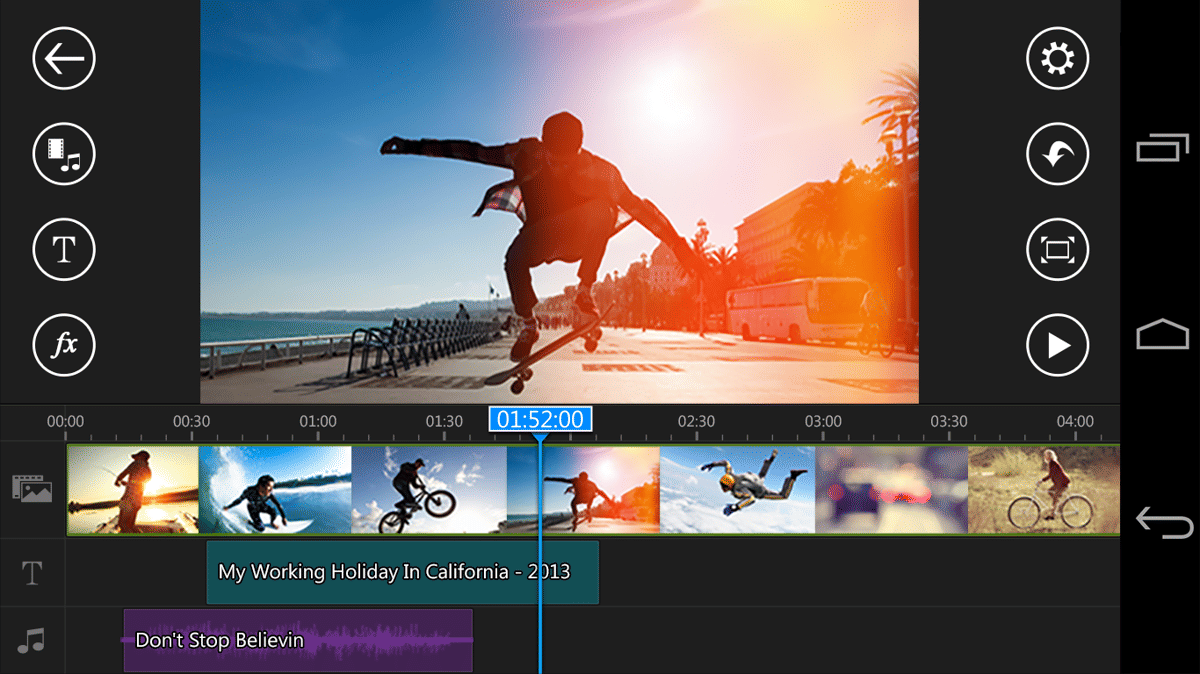Select the 'Don't Stop Believin' audio clip
Screen dimensions: 1200x674
click(297, 640)
